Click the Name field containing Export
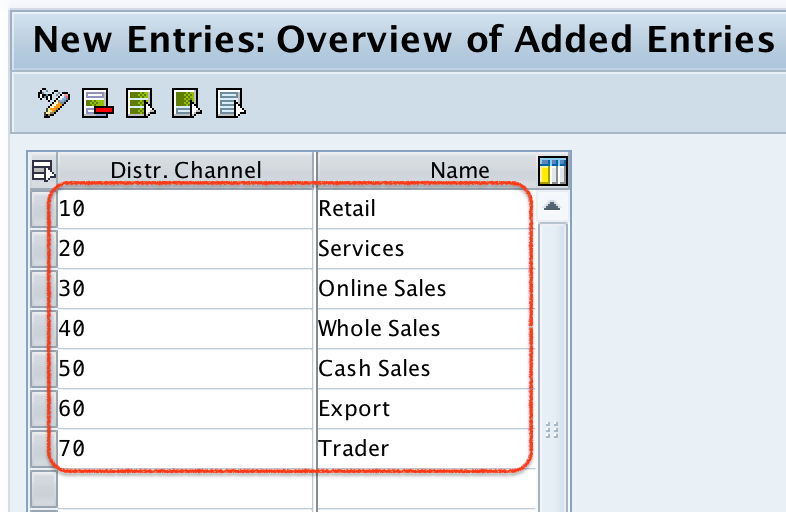The height and width of the screenshot is (512, 786). 426,409
